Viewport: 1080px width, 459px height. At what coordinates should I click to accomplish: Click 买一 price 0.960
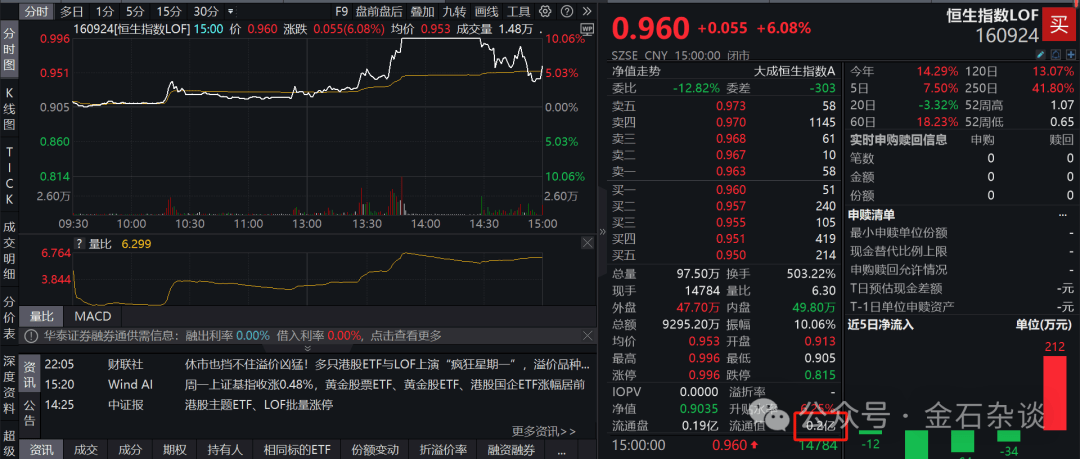click(x=731, y=190)
